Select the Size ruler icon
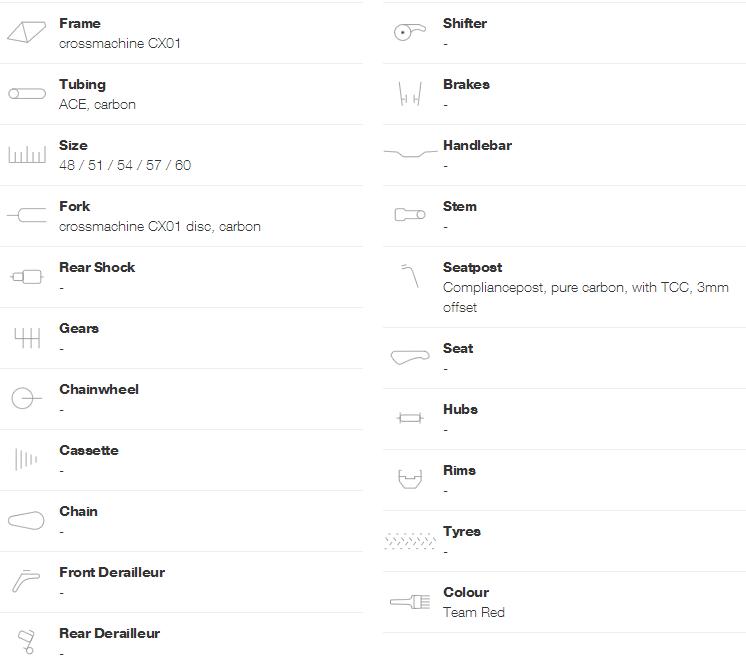 (27, 155)
